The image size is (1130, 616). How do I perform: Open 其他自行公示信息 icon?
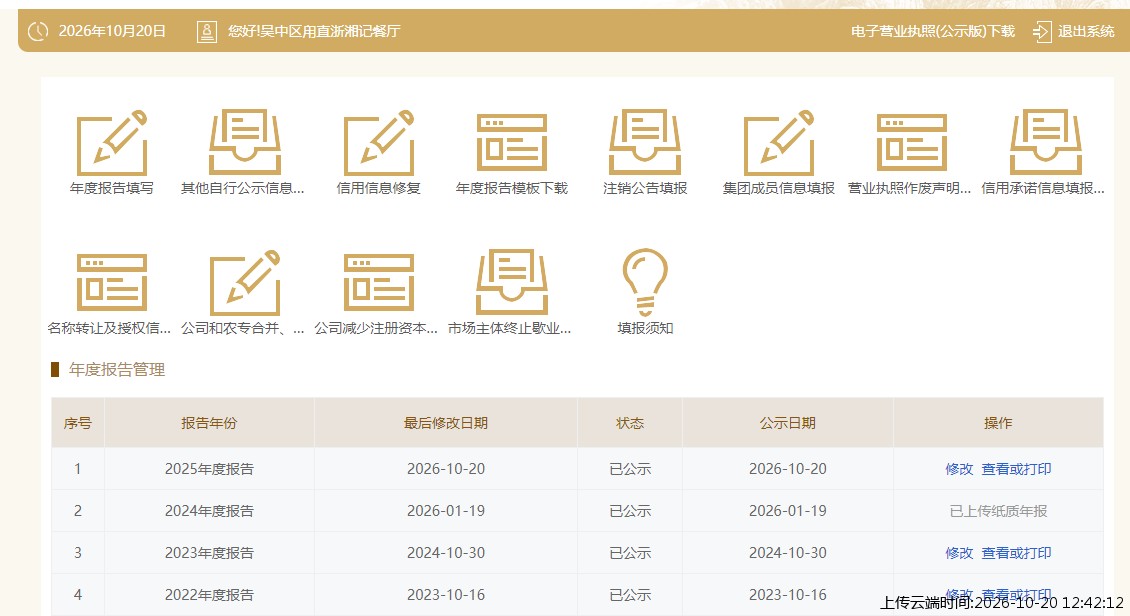point(245,143)
